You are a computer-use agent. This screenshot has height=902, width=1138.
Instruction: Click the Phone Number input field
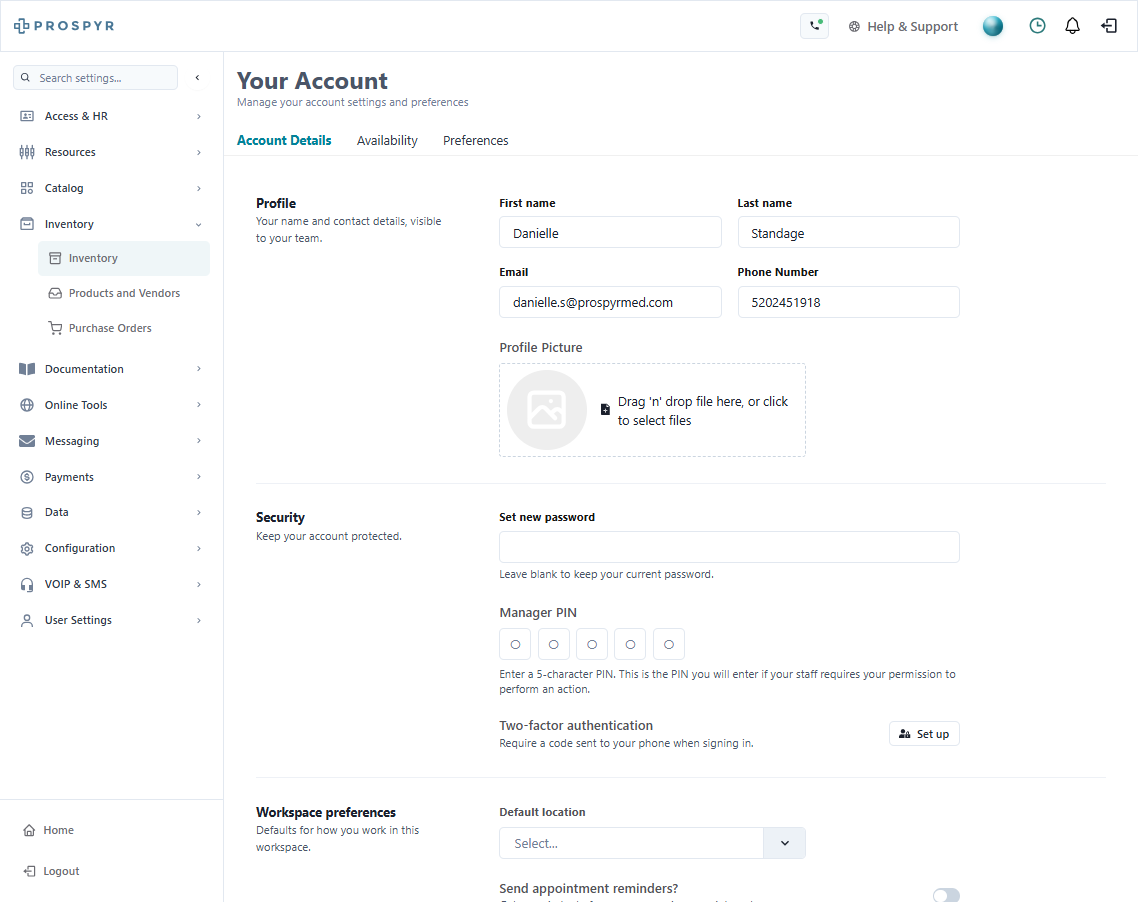coord(848,302)
